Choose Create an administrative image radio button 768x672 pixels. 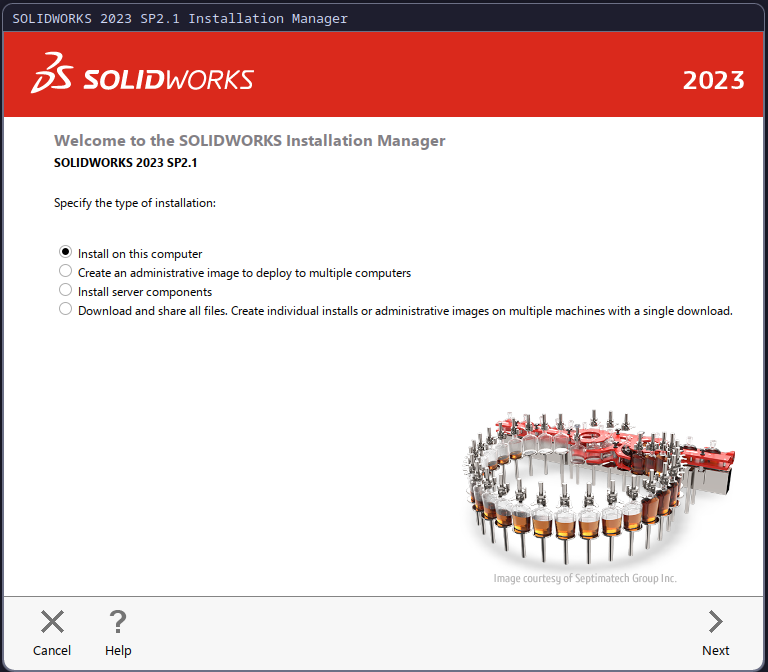point(65,271)
